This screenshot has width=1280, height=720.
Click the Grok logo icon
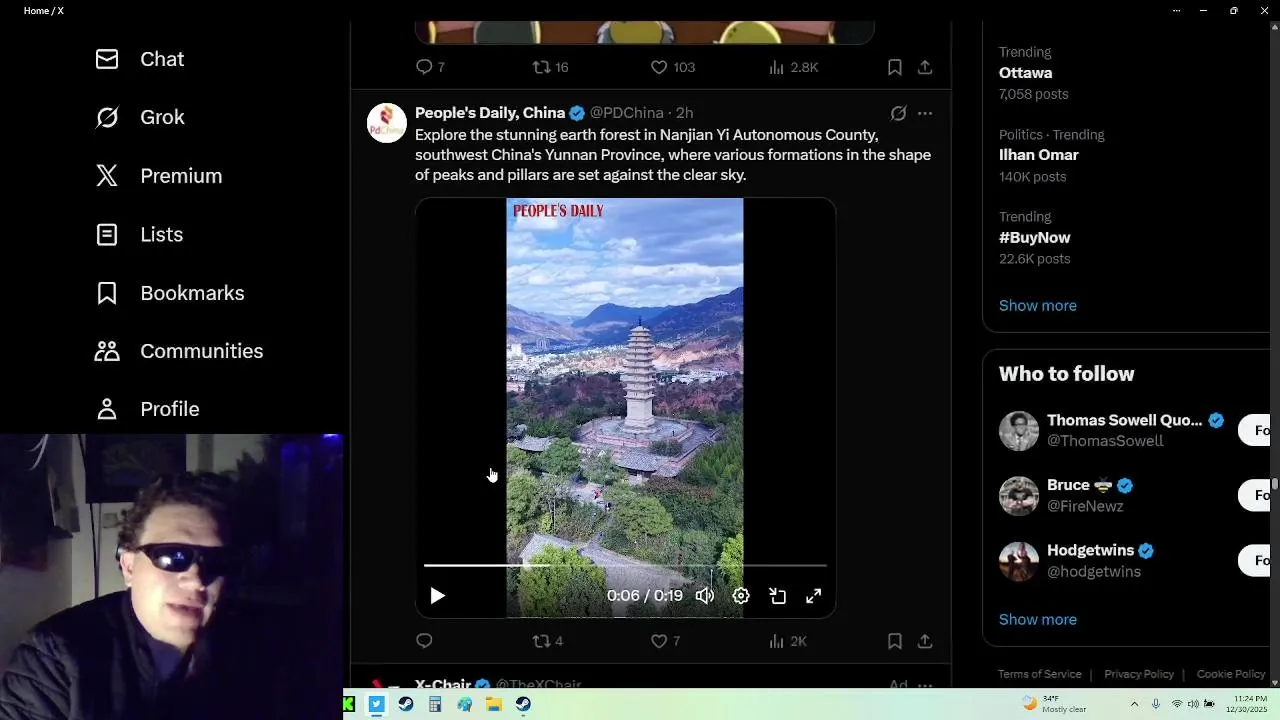(x=107, y=117)
